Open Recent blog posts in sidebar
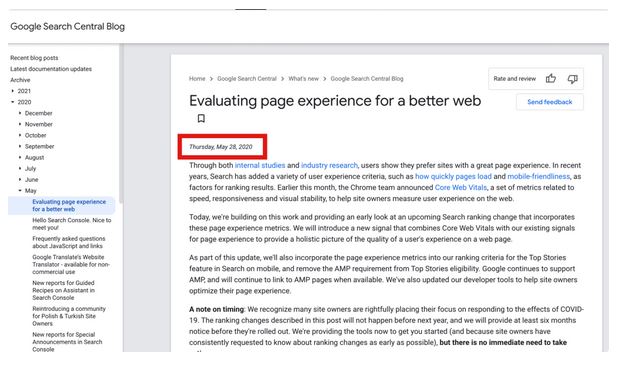622x374 pixels. click(x=34, y=58)
